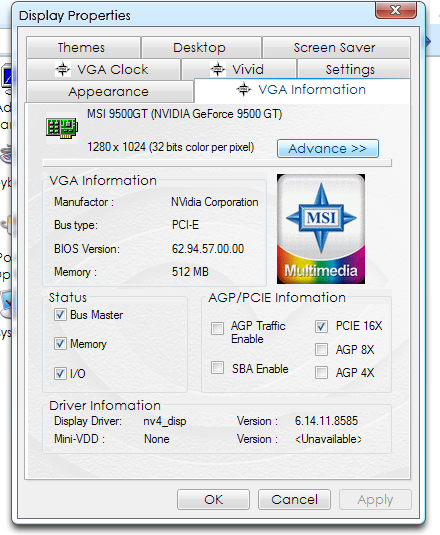Click the BIOS version value 62.94.57.00.00

point(208,249)
